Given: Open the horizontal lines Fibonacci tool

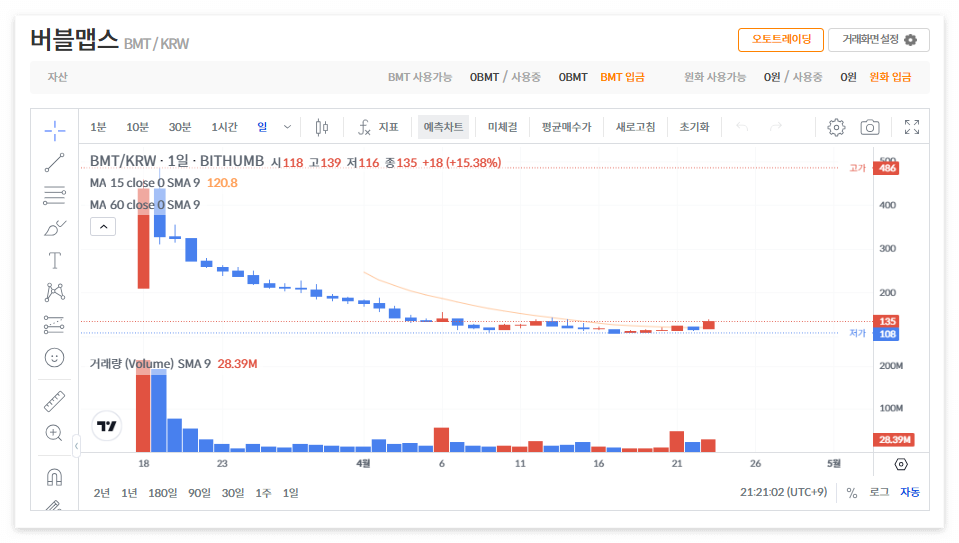Looking at the screenshot, I should click(x=54, y=196).
